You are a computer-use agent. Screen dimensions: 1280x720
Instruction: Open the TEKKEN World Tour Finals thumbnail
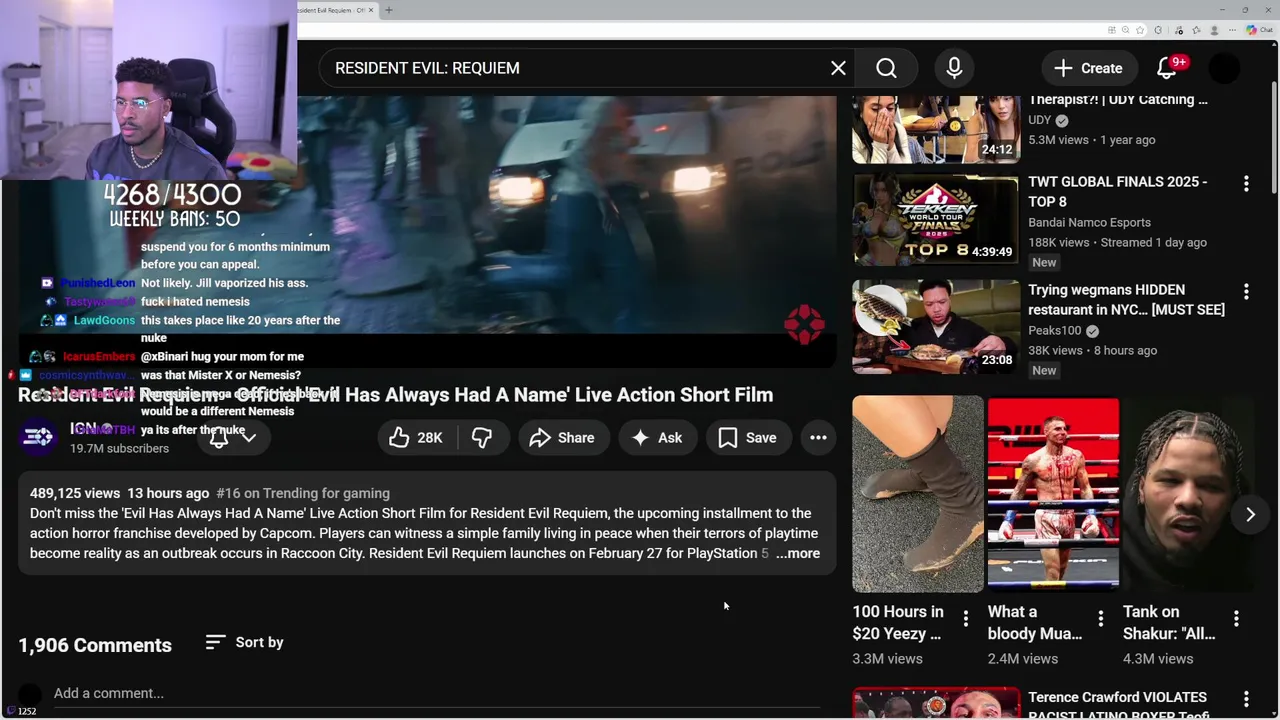[936, 220]
